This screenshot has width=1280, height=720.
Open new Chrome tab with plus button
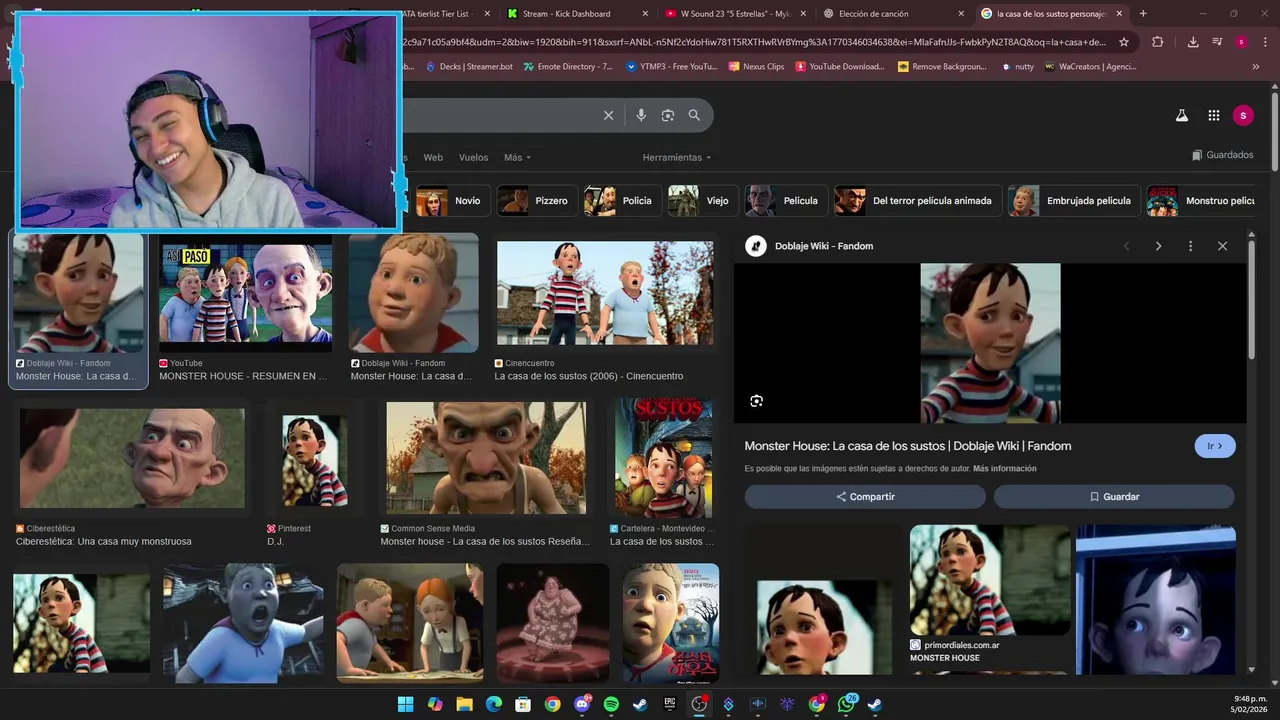(x=1143, y=14)
